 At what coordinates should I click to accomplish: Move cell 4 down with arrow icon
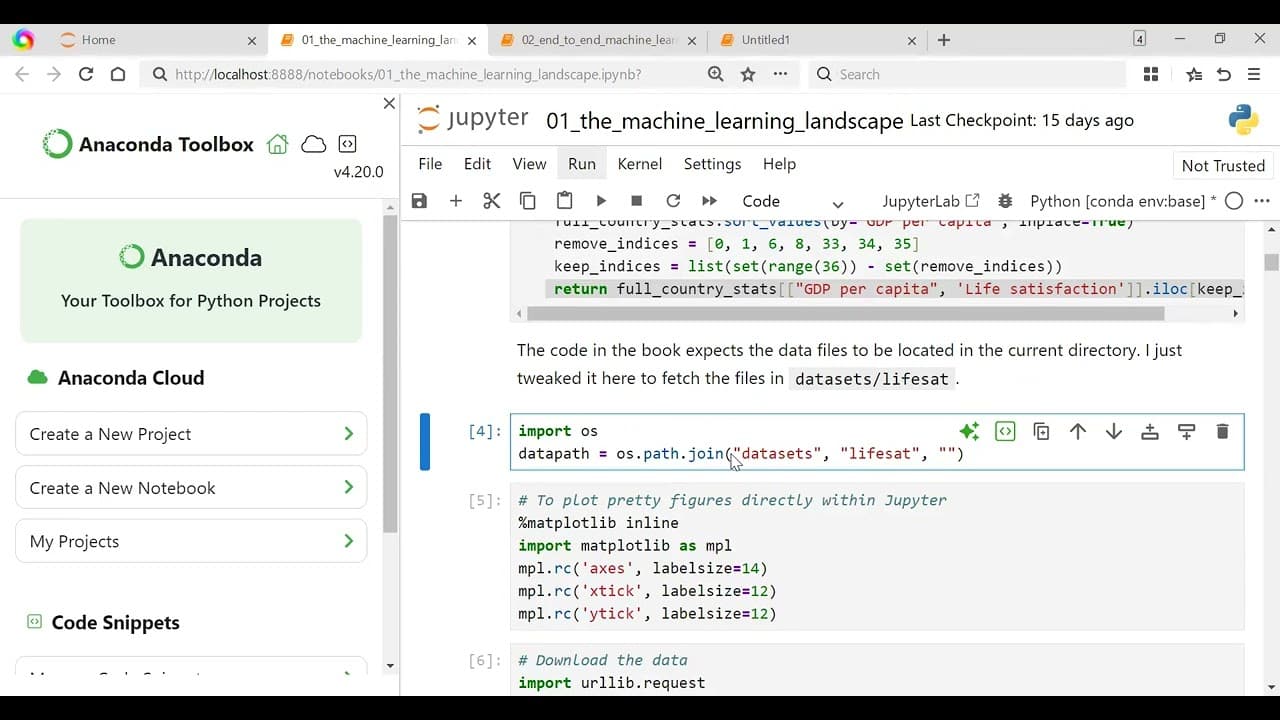(x=1113, y=431)
